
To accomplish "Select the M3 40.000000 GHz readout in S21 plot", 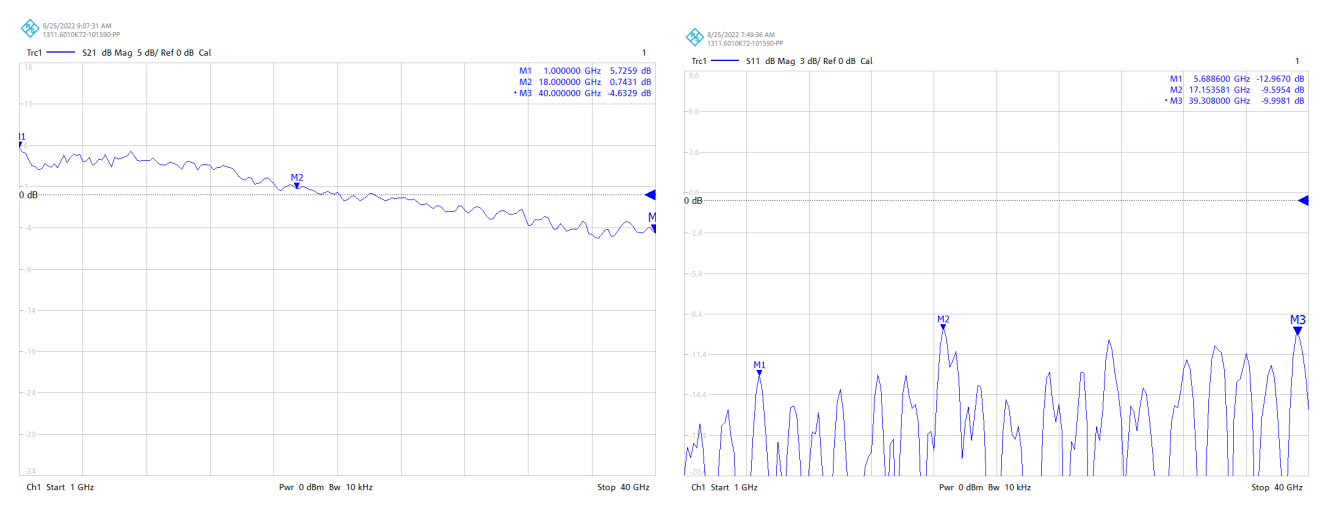I will click(583, 93).
